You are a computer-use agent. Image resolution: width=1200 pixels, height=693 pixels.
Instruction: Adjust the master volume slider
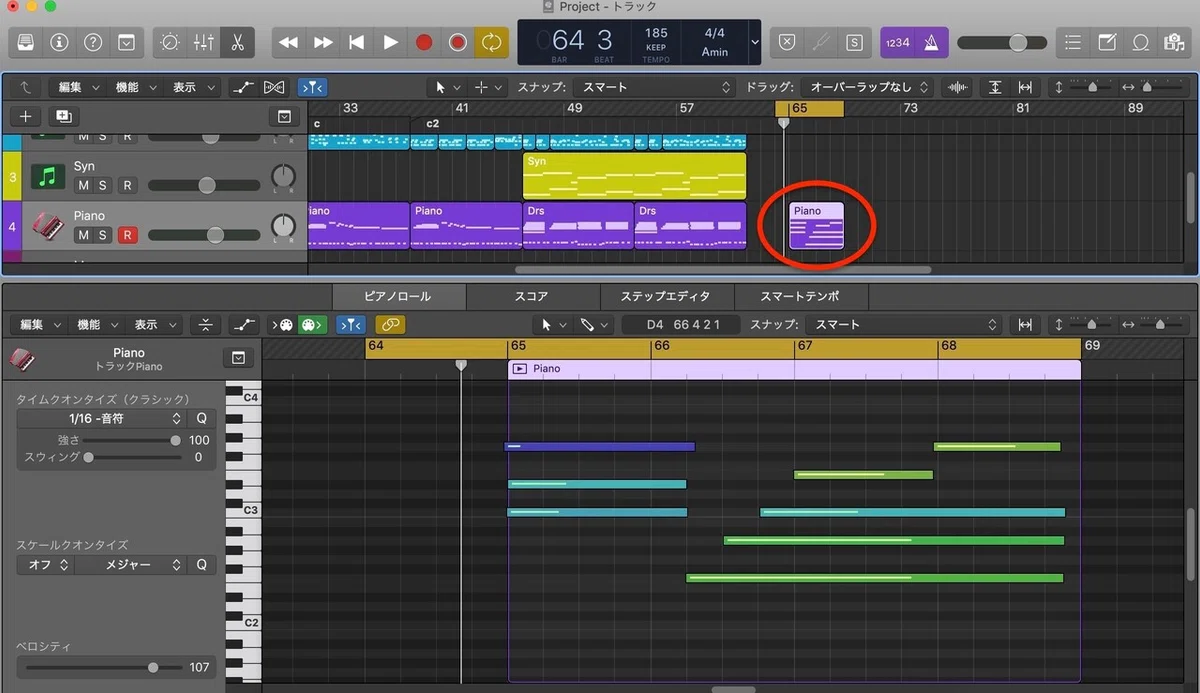point(1000,42)
